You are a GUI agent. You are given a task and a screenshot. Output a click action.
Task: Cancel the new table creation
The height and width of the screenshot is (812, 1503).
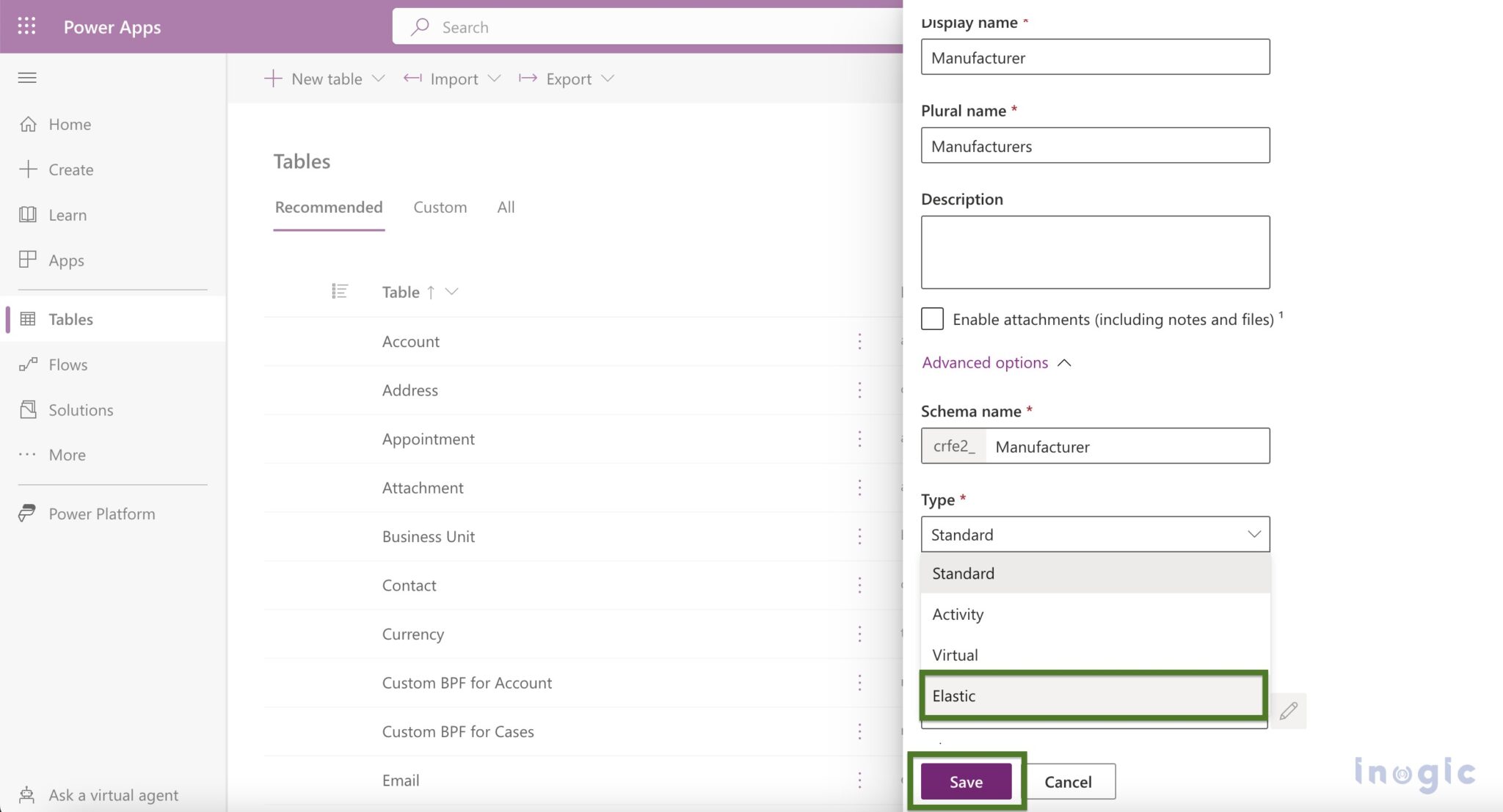(x=1068, y=781)
